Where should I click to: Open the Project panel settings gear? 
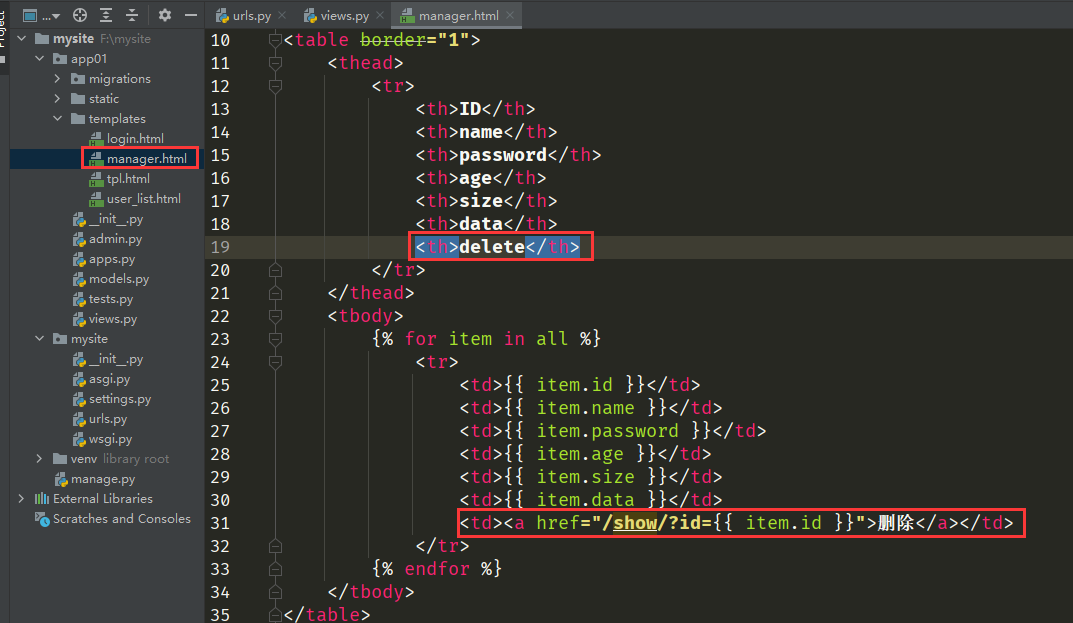[165, 15]
